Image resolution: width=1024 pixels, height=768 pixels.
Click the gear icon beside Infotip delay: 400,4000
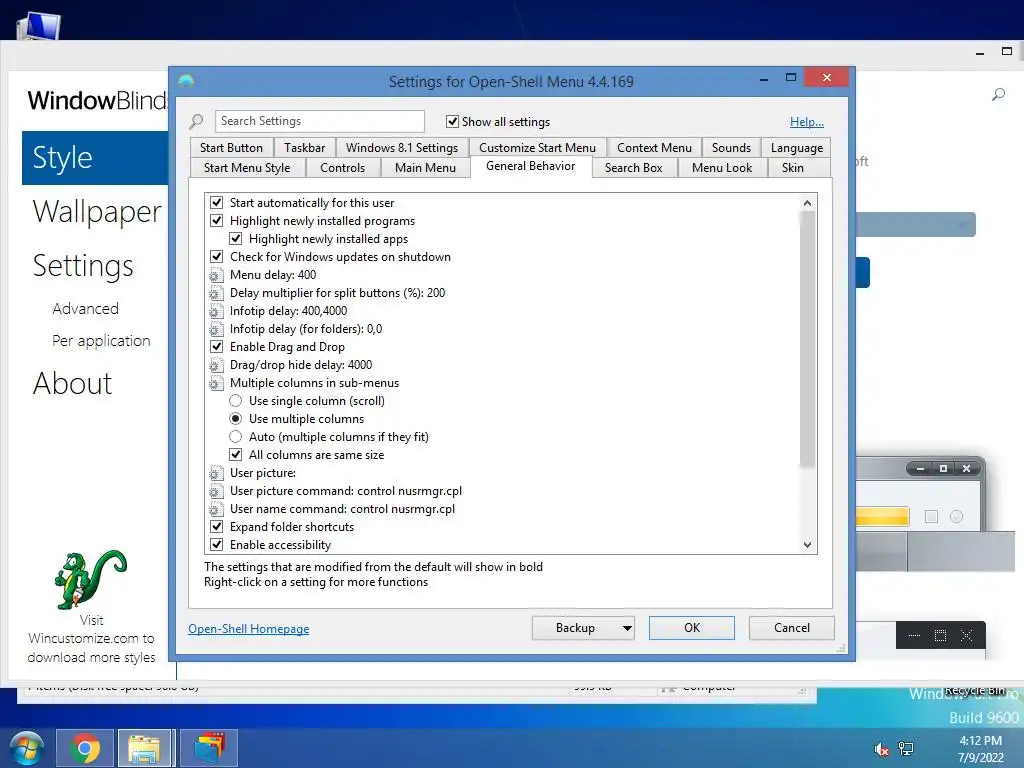pyautogui.click(x=216, y=311)
